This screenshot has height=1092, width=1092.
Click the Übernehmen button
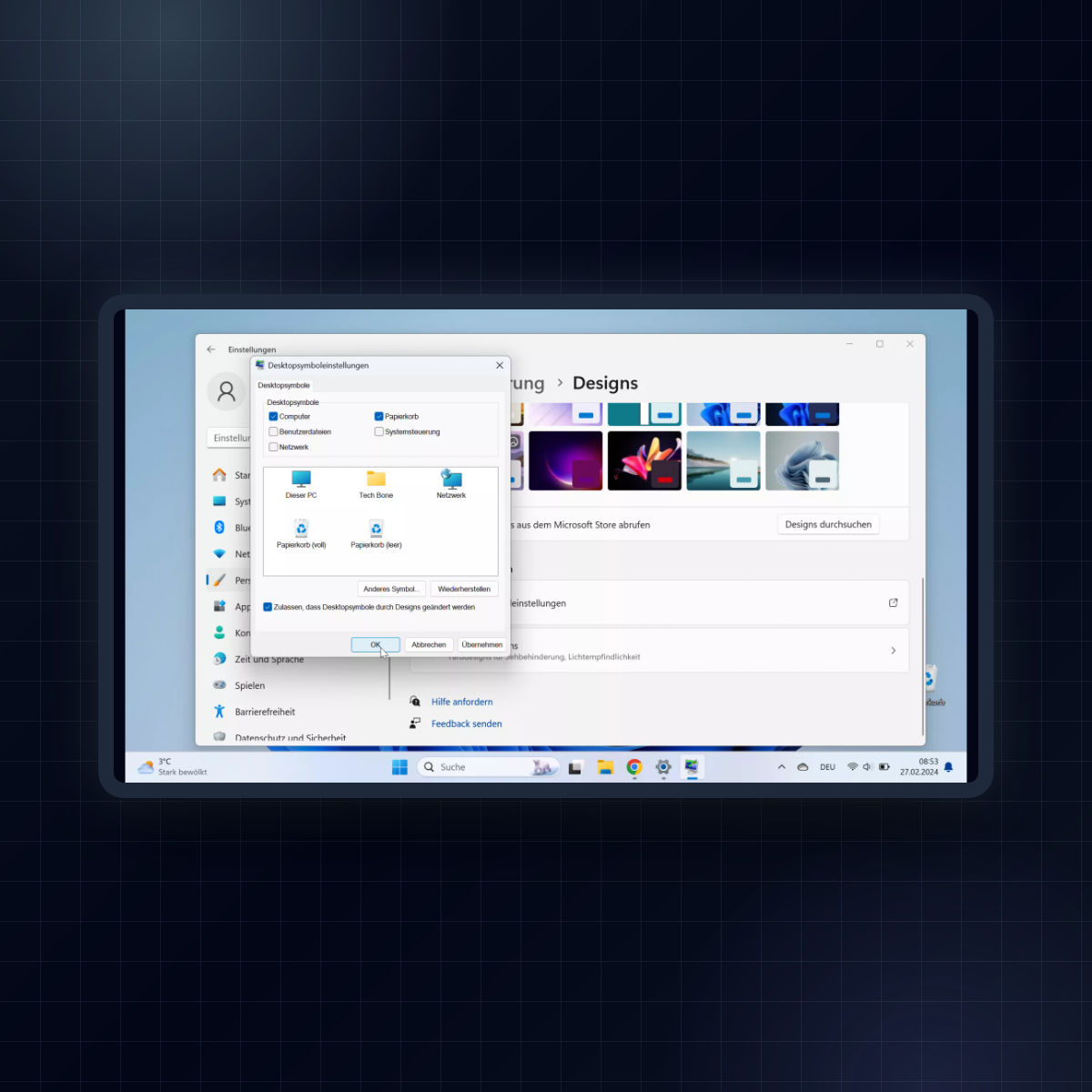(x=481, y=644)
